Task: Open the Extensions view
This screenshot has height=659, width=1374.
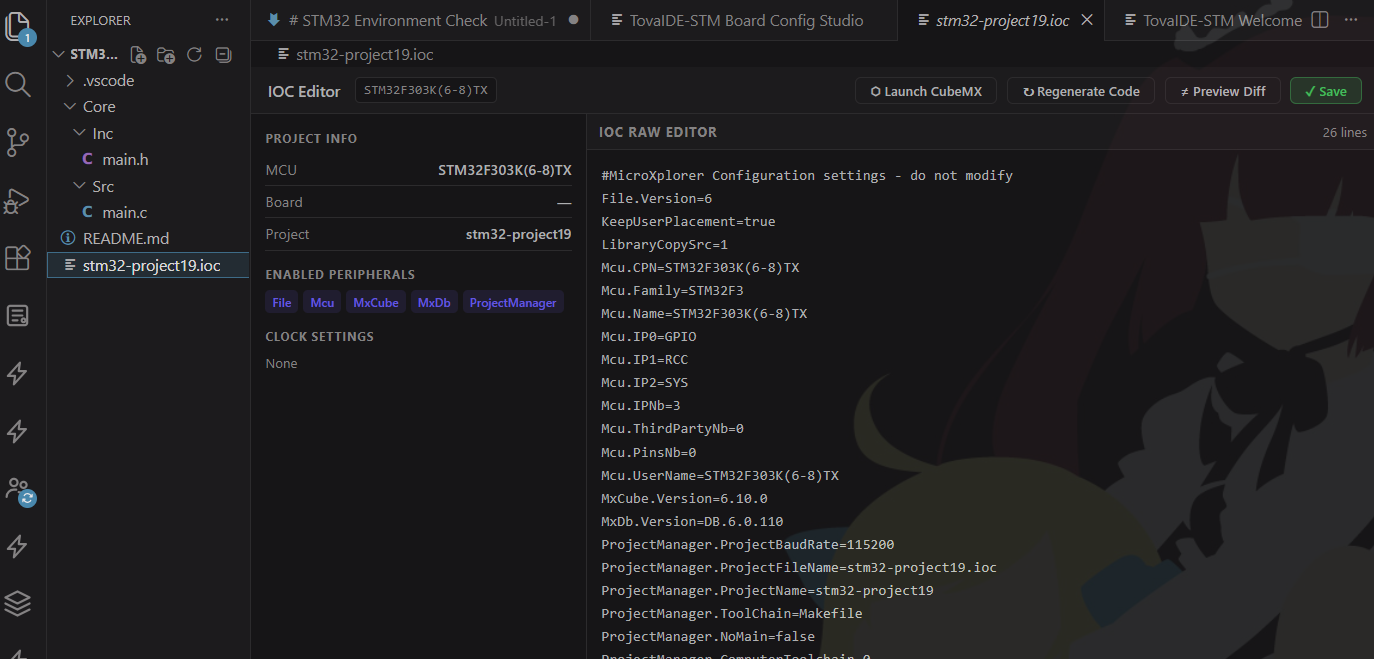Action: (18, 258)
